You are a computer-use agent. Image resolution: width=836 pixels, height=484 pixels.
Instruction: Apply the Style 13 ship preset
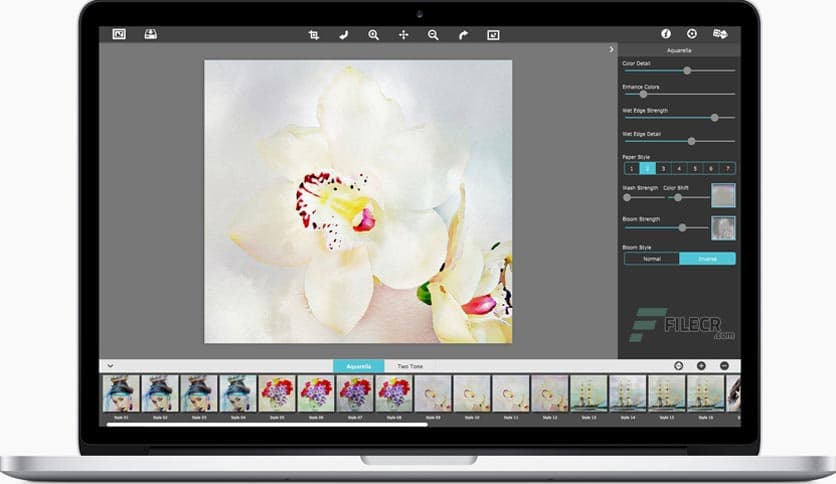tap(589, 393)
